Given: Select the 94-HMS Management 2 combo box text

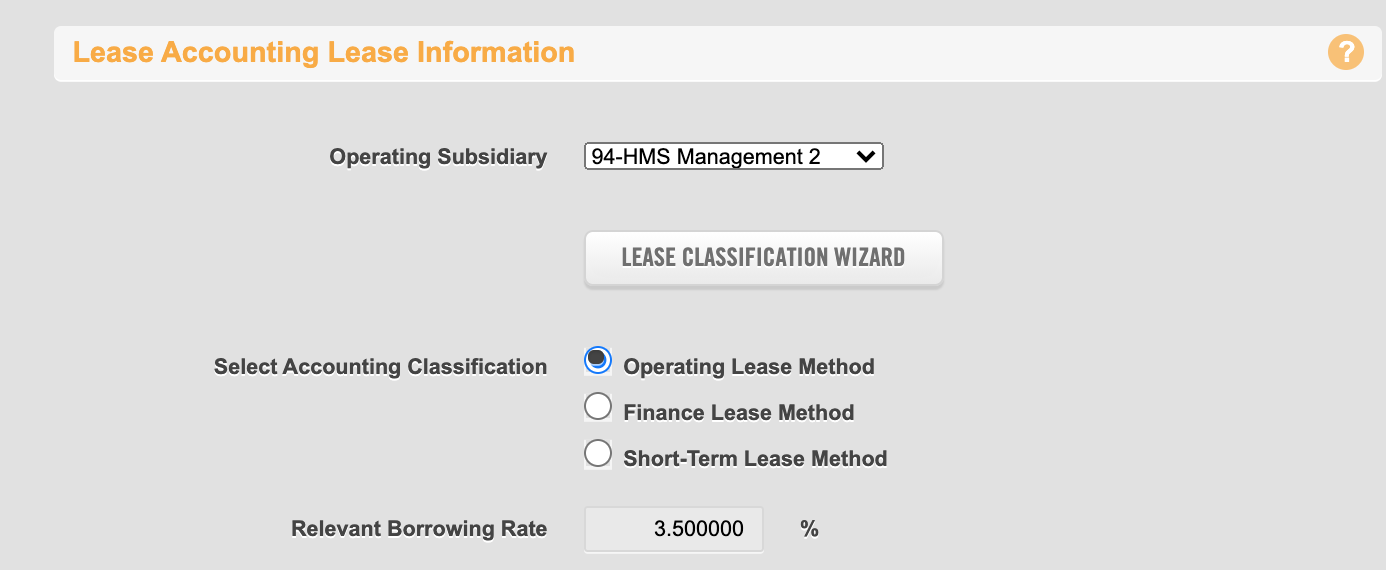Looking at the screenshot, I should click(706, 157).
